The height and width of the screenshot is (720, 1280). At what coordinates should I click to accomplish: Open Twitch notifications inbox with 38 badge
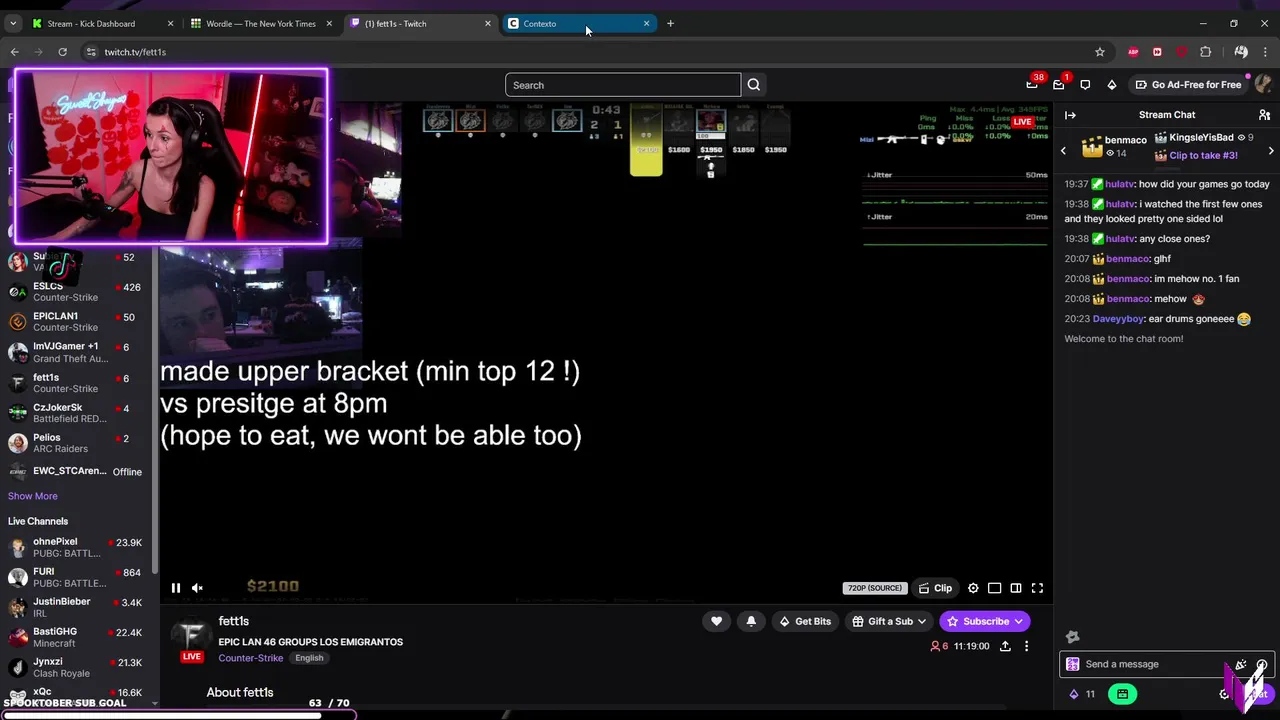tap(1032, 85)
